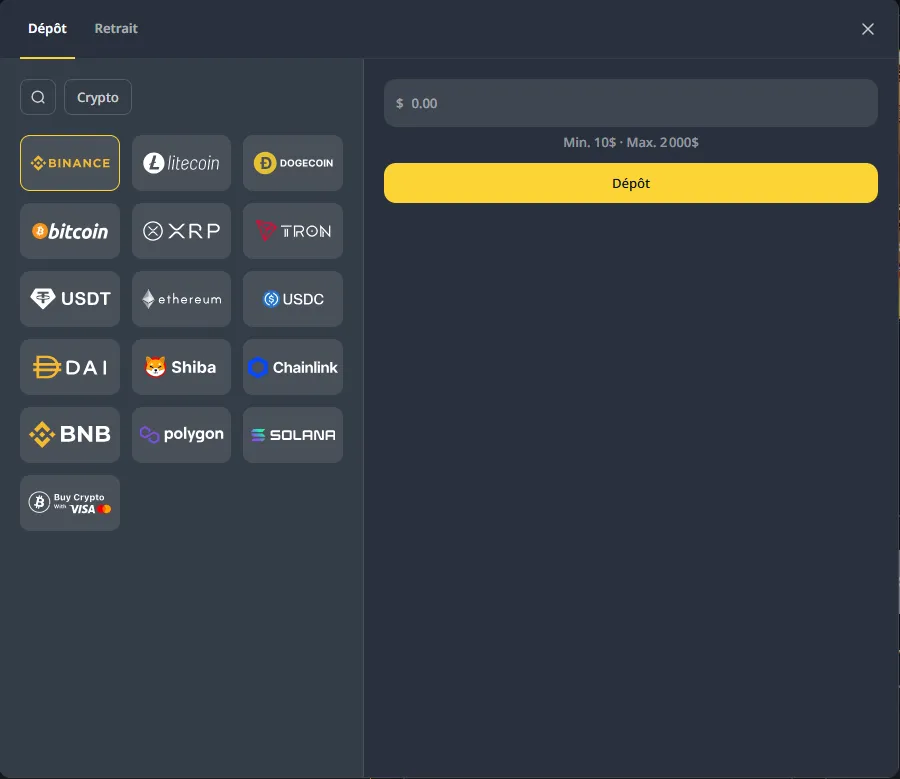The image size is (900, 779).
Task: Select the USDC deposit option
Action: click(x=293, y=299)
